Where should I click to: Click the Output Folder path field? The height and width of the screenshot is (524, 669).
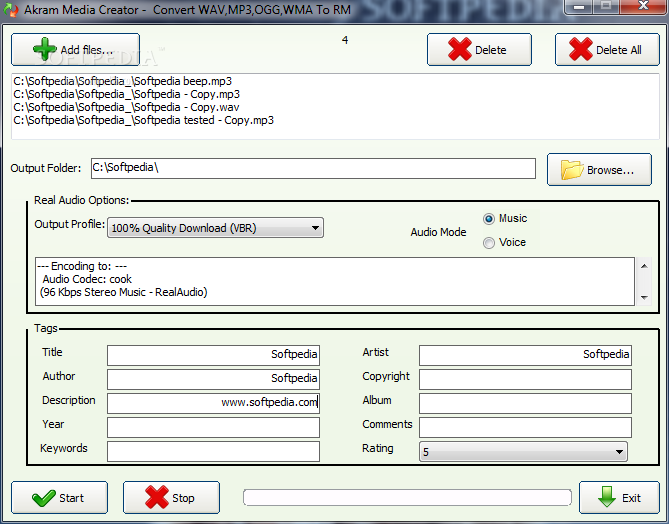(313, 168)
